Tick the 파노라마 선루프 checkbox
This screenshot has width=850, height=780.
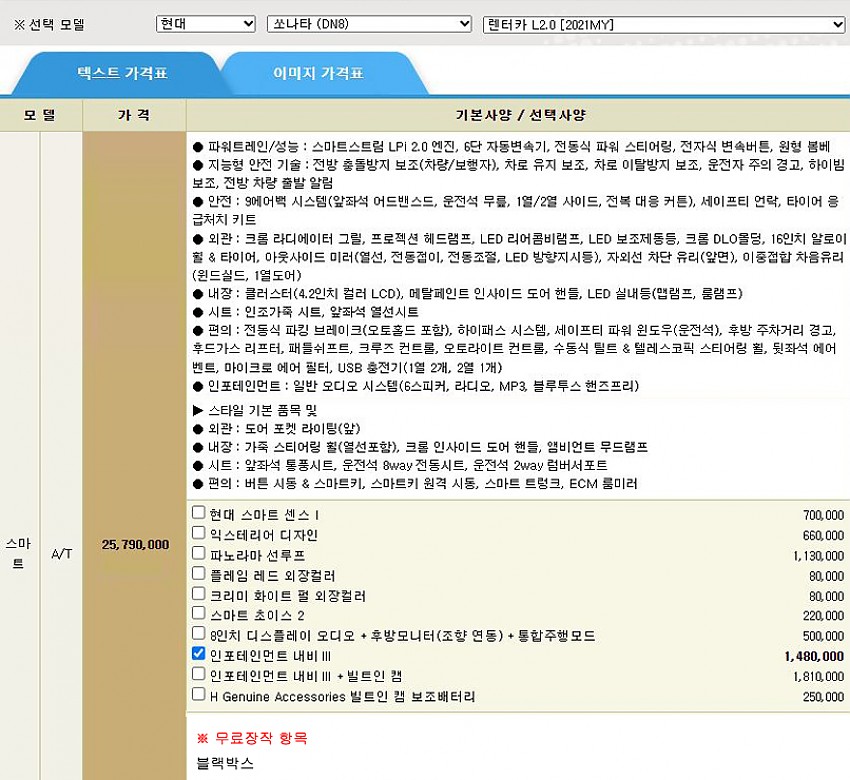[199, 554]
